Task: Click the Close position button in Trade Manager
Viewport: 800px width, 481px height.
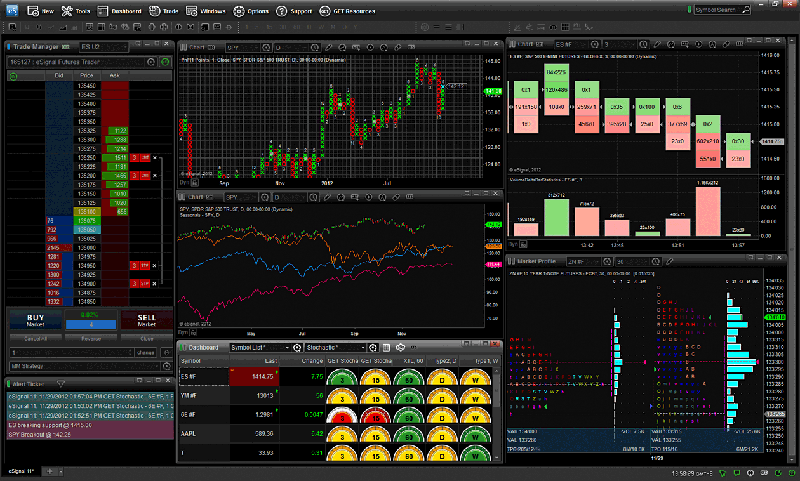Action: coord(146,338)
